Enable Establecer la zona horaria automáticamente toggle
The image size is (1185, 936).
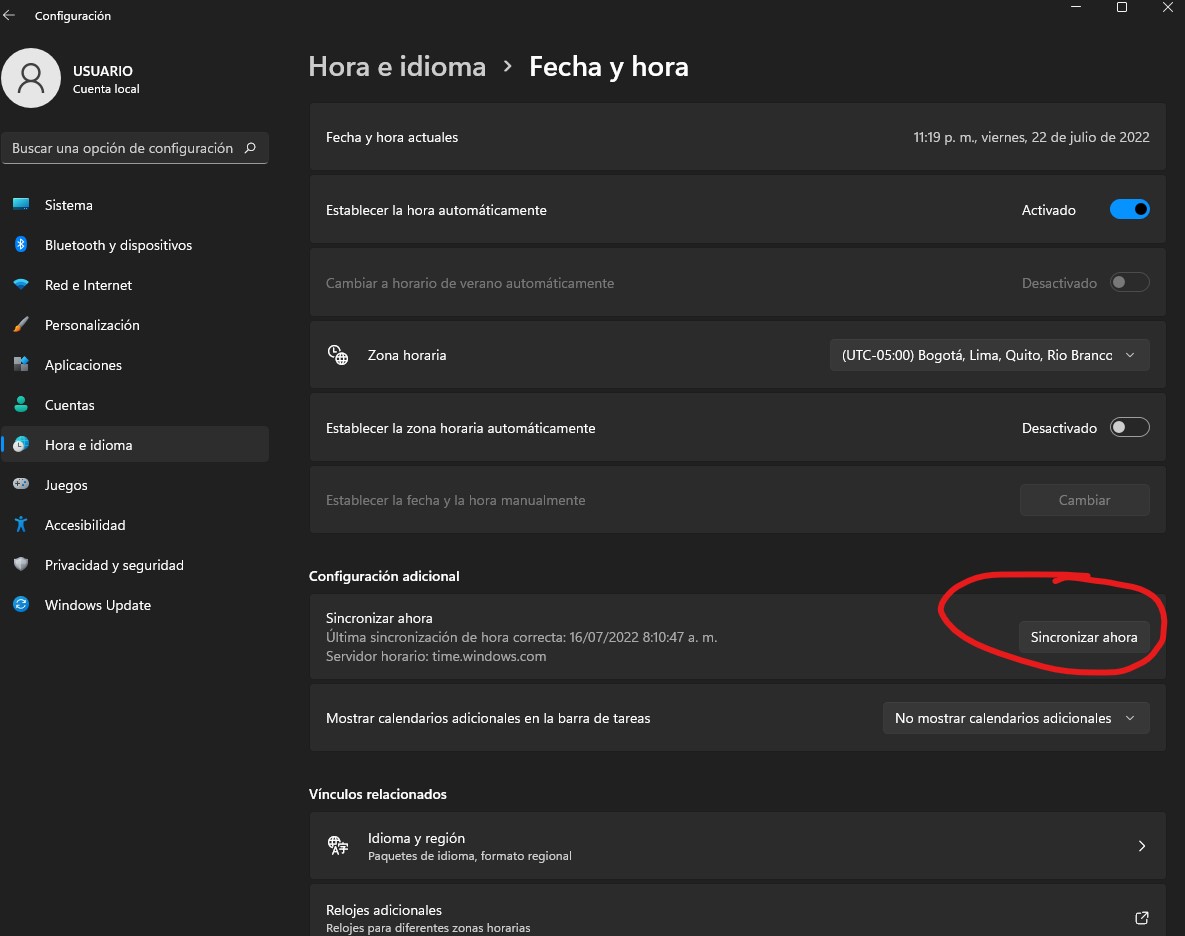click(1129, 428)
